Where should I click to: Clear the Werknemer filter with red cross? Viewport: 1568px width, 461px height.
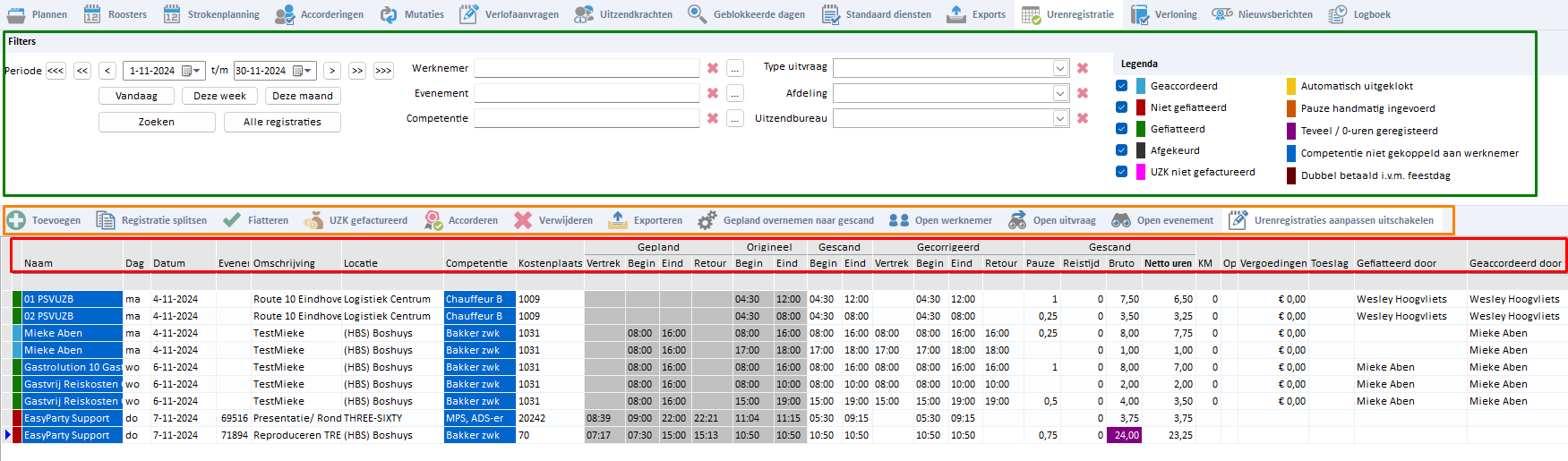pyautogui.click(x=713, y=68)
